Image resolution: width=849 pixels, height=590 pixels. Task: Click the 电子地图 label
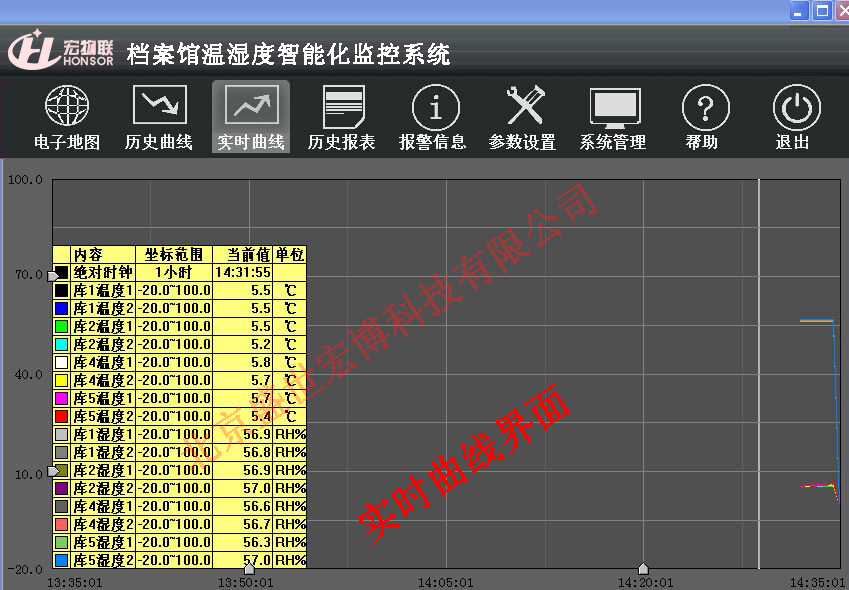[x=67, y=142]
